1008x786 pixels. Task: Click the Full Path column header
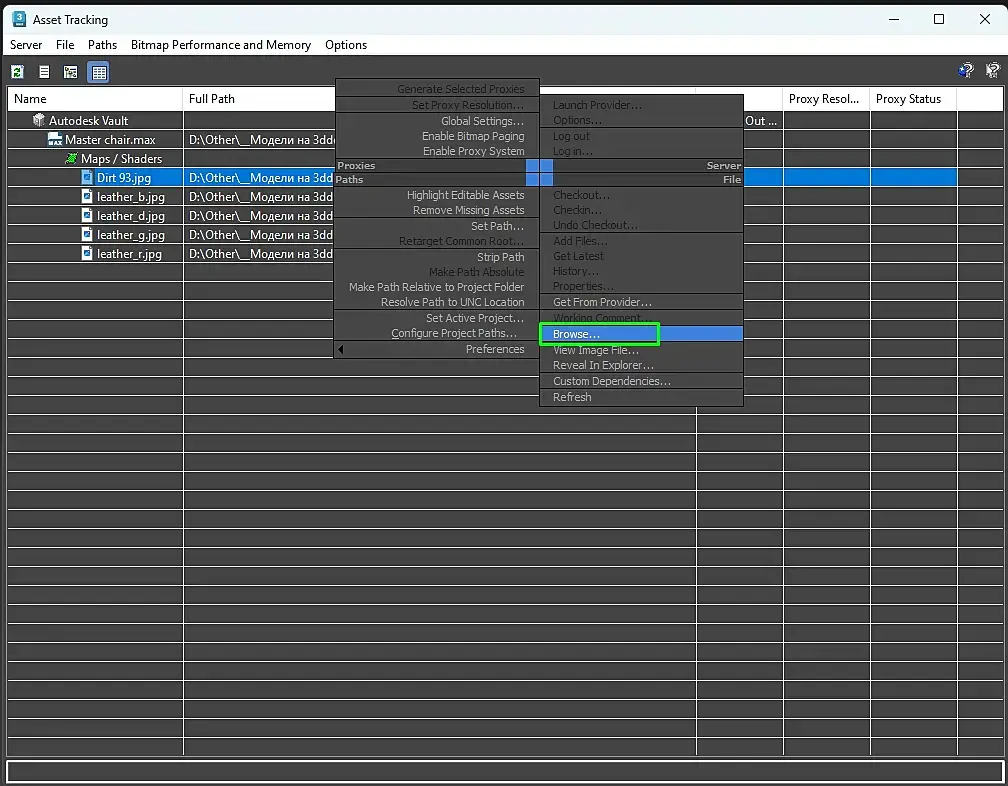260,99
